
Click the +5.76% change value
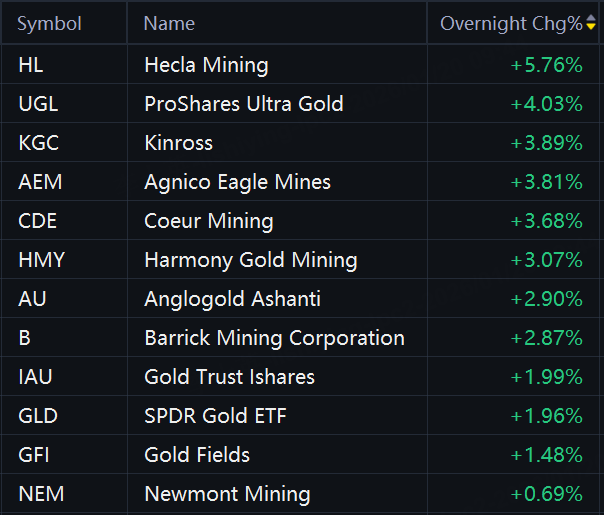(546, 66)
